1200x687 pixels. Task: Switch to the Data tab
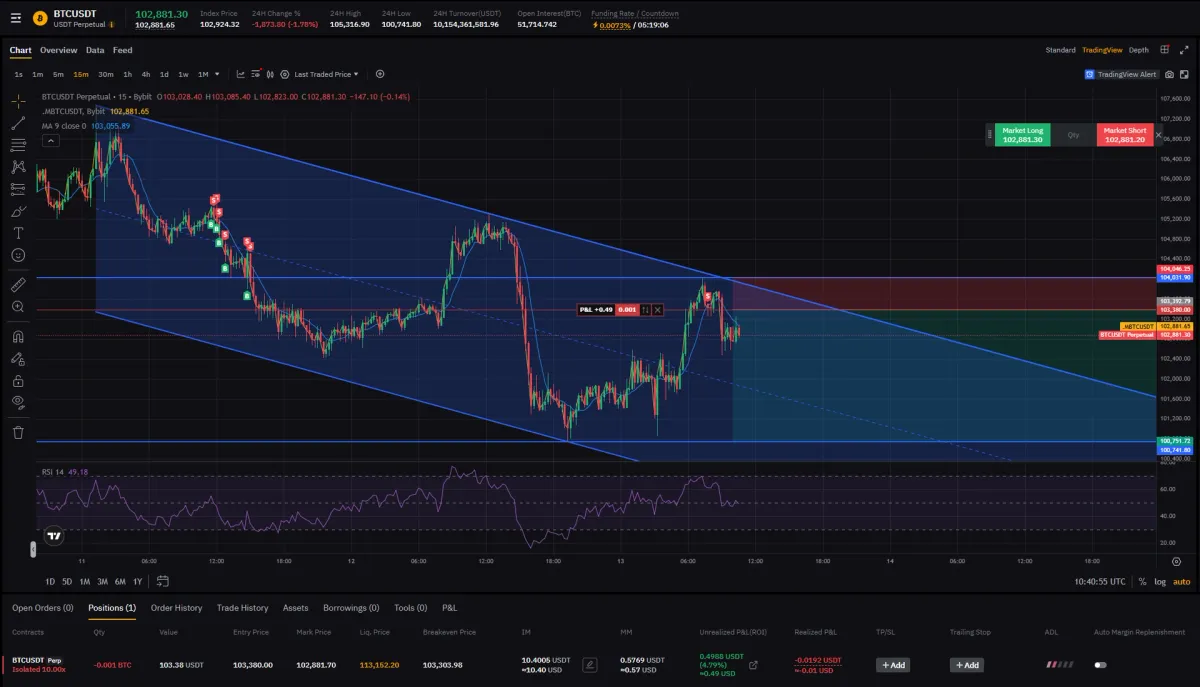point(95,50)
